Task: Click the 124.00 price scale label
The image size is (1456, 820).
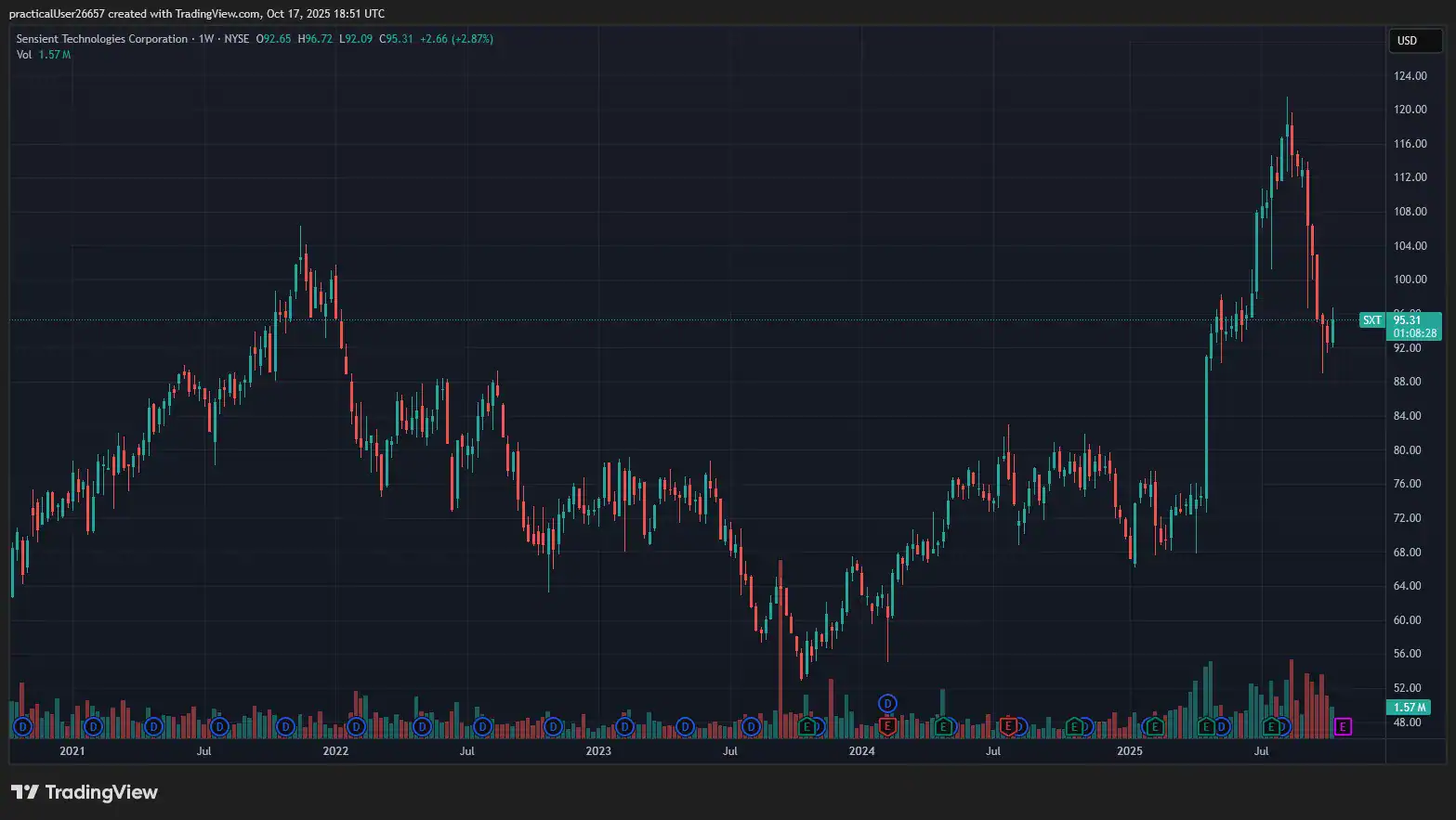Action: (1410, 76)
